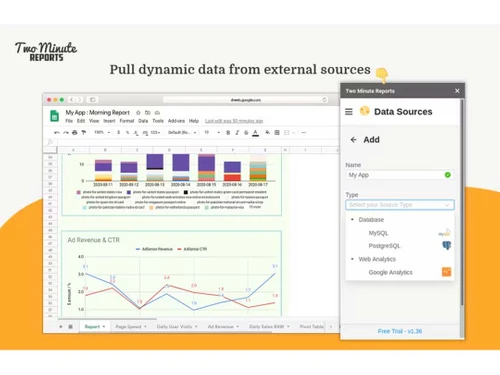
Task: Open the Insert menu
Action: [109, 121]
